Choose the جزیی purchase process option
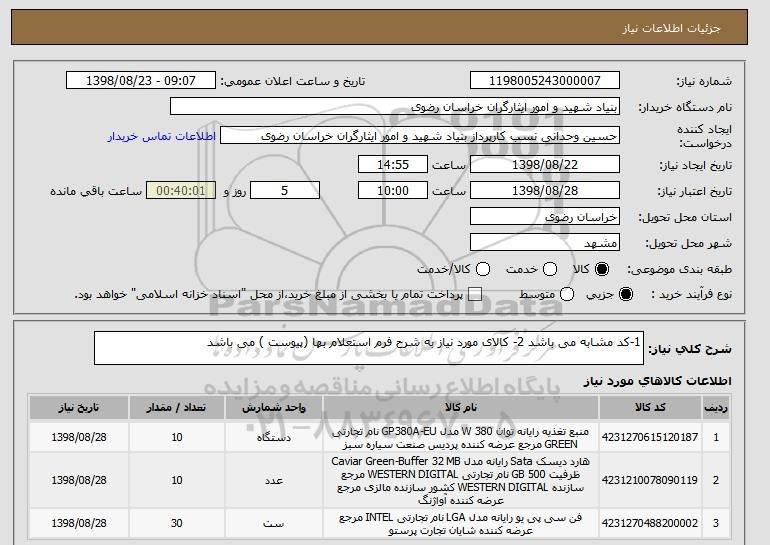 [x=626, y=294]
